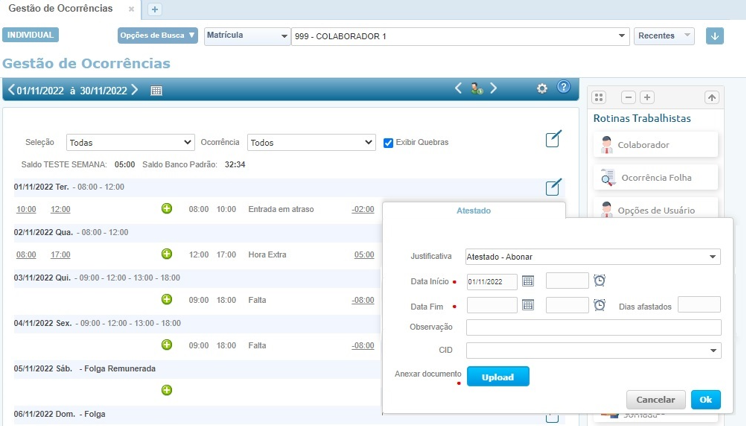Open the Data Início calendar picker
The image size is (746, 426).
click(x=528, y=281)
